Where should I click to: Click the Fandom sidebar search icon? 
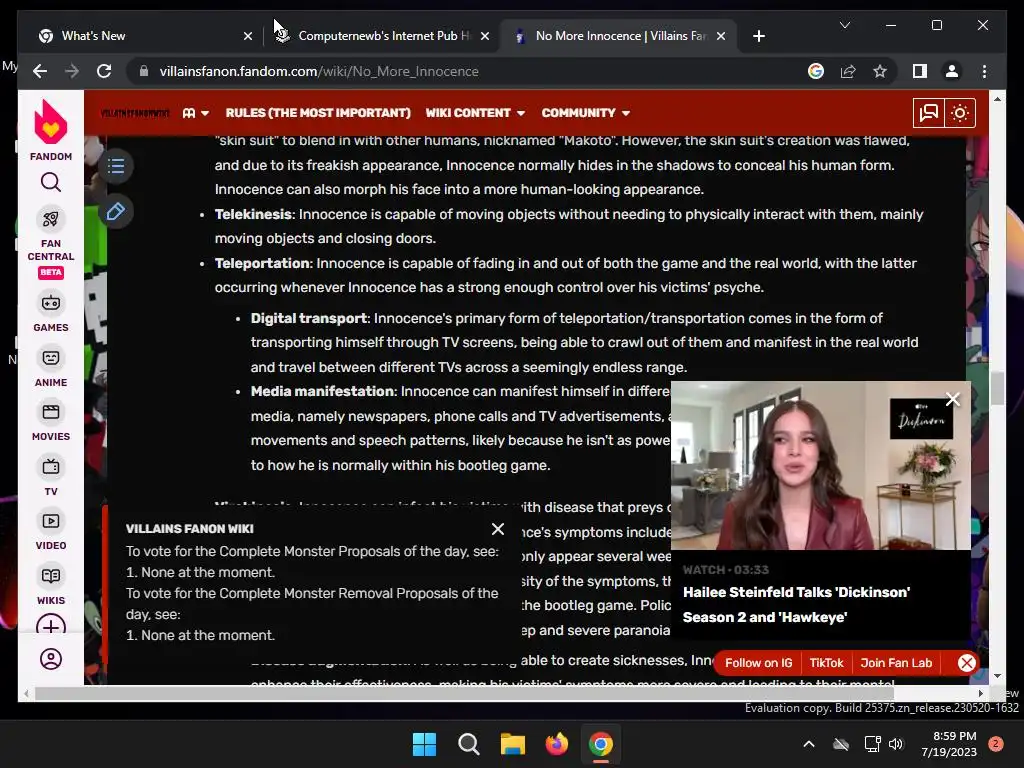pos(50,182)
